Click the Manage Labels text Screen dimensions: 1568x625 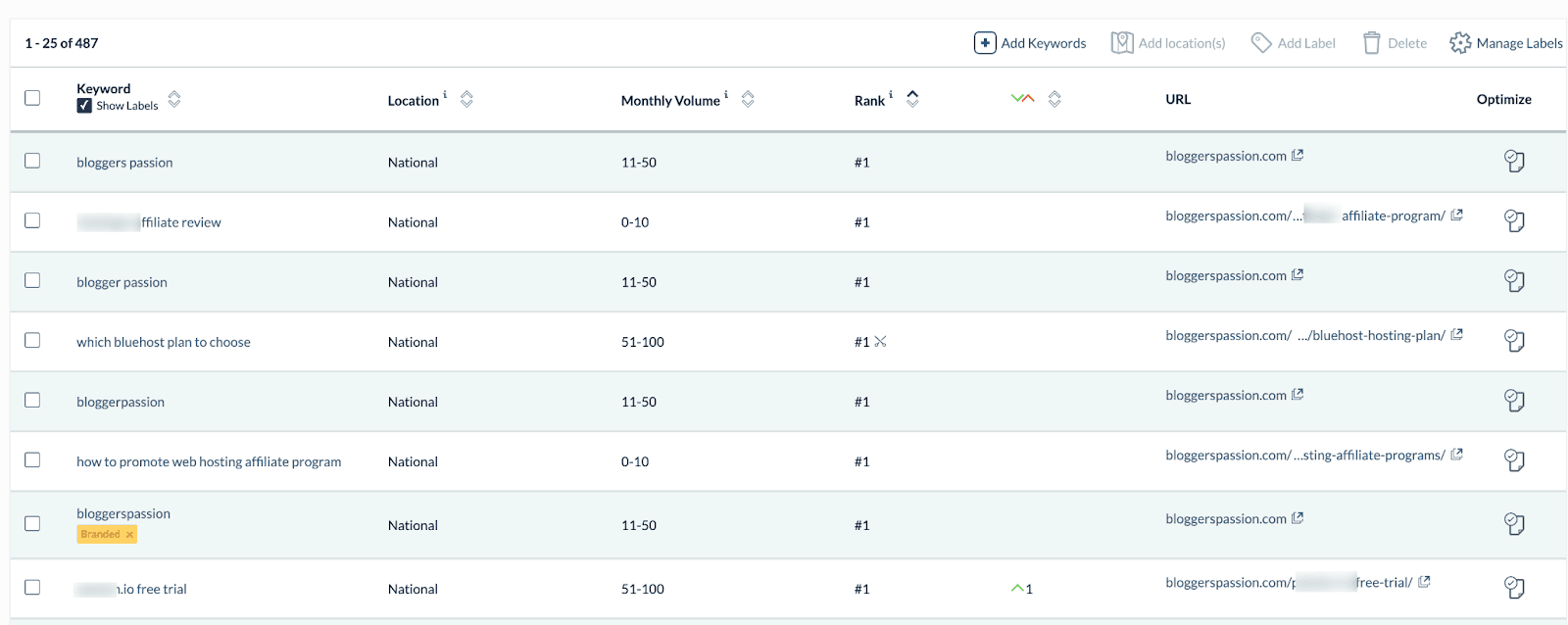coord(1520,43)
